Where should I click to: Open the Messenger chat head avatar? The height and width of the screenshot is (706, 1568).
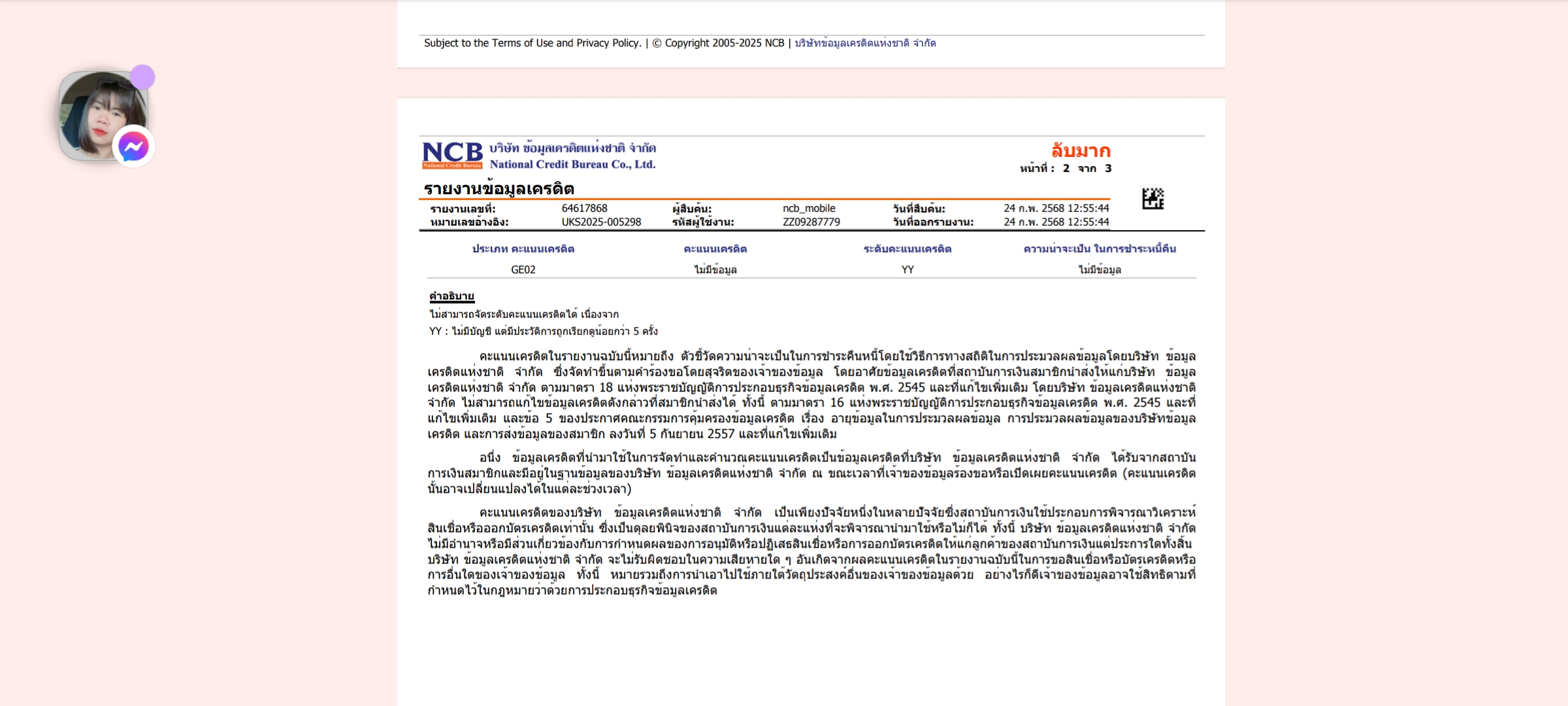[x=103, y=116]
